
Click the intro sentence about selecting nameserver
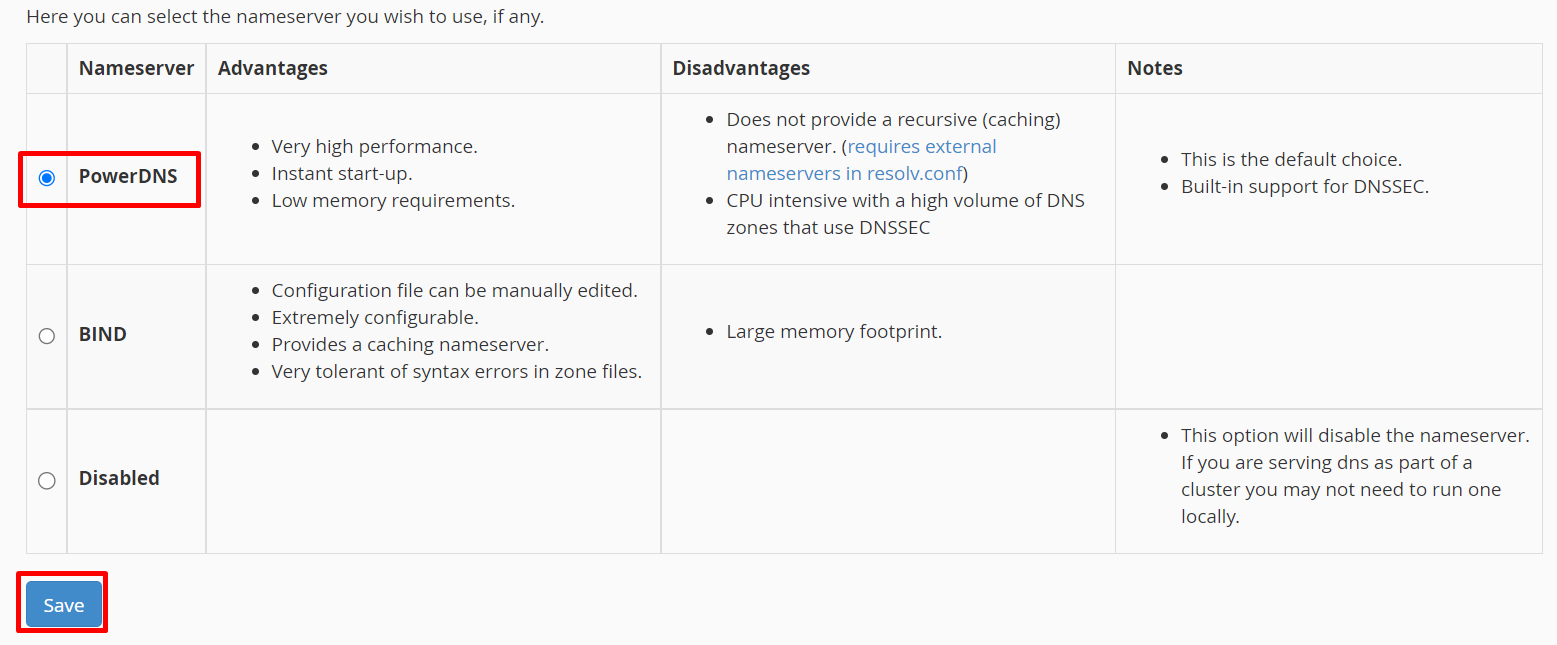tap(285, 17)
